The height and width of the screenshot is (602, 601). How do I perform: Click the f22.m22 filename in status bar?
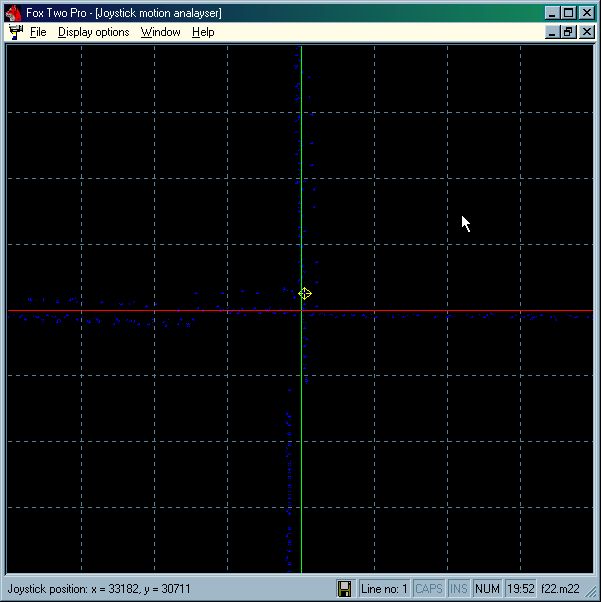[560, 589]
